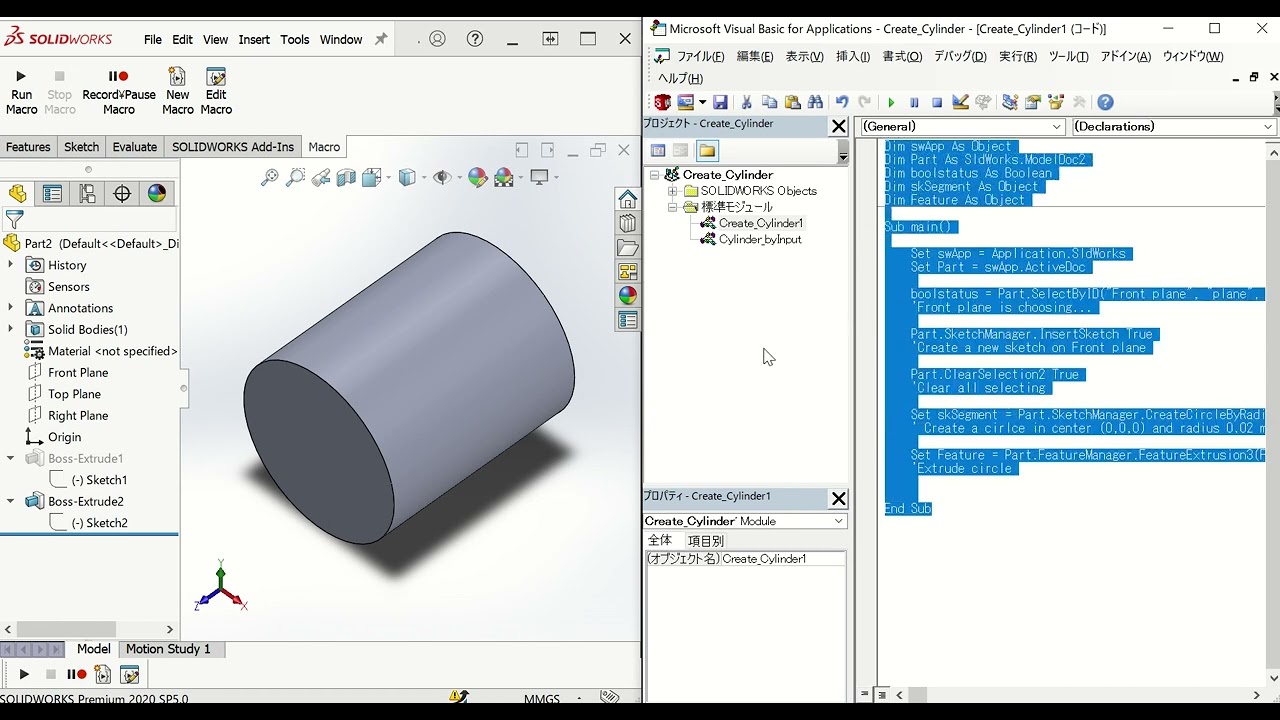Switch to the Evaluate tab

[x=134, y=147]
